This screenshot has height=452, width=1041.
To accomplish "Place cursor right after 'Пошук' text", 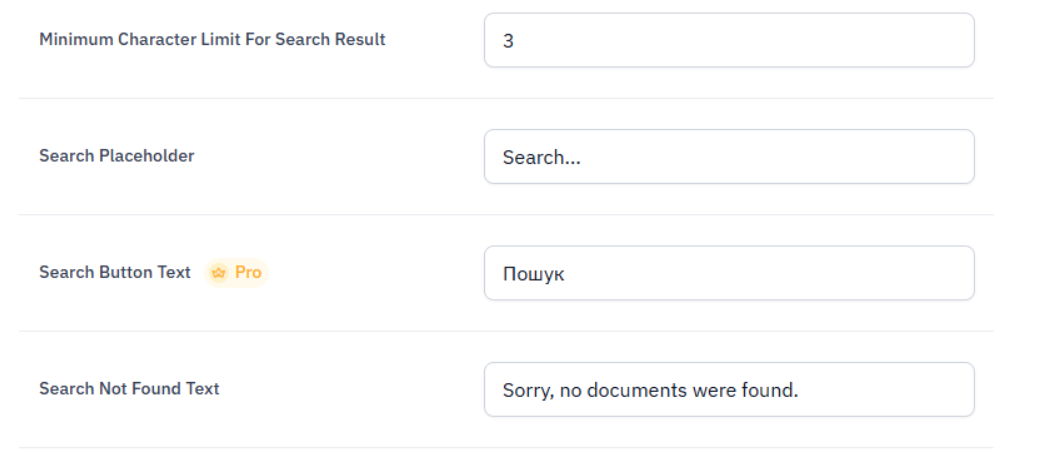I will tap(567, 275).
